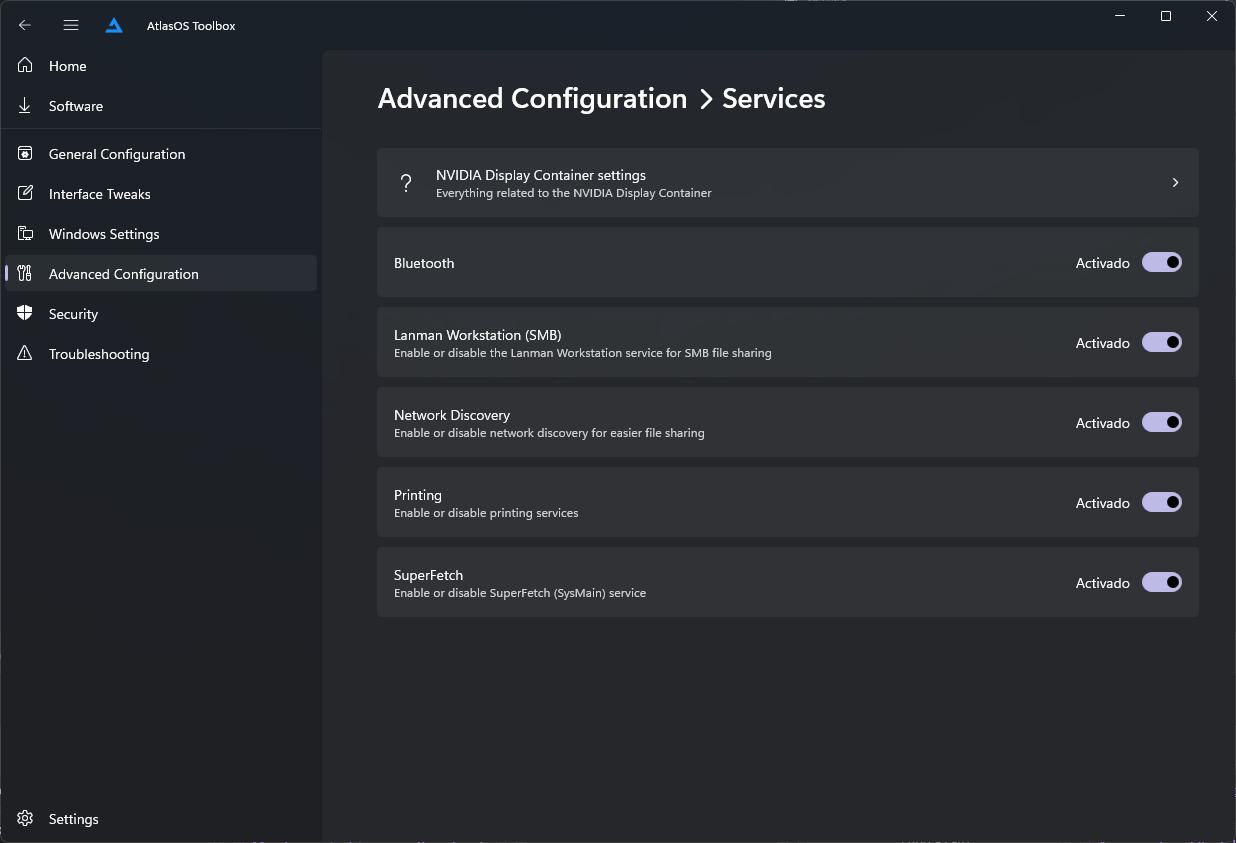Turn off Lanman Workstation (SMB) switch
The image size is (1236, 843).
1161,342
